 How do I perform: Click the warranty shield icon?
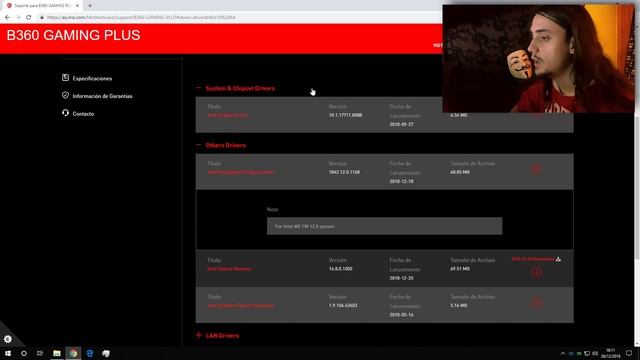[65, 95]
